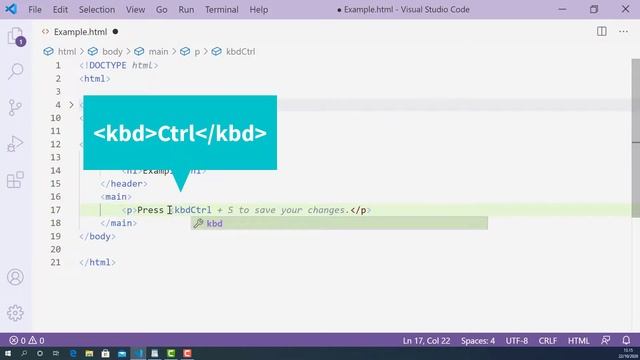The height and width of the screenshot is (360, 640).
Task: Place cursor on closing html tag
Action: click(x=98, y=262)
